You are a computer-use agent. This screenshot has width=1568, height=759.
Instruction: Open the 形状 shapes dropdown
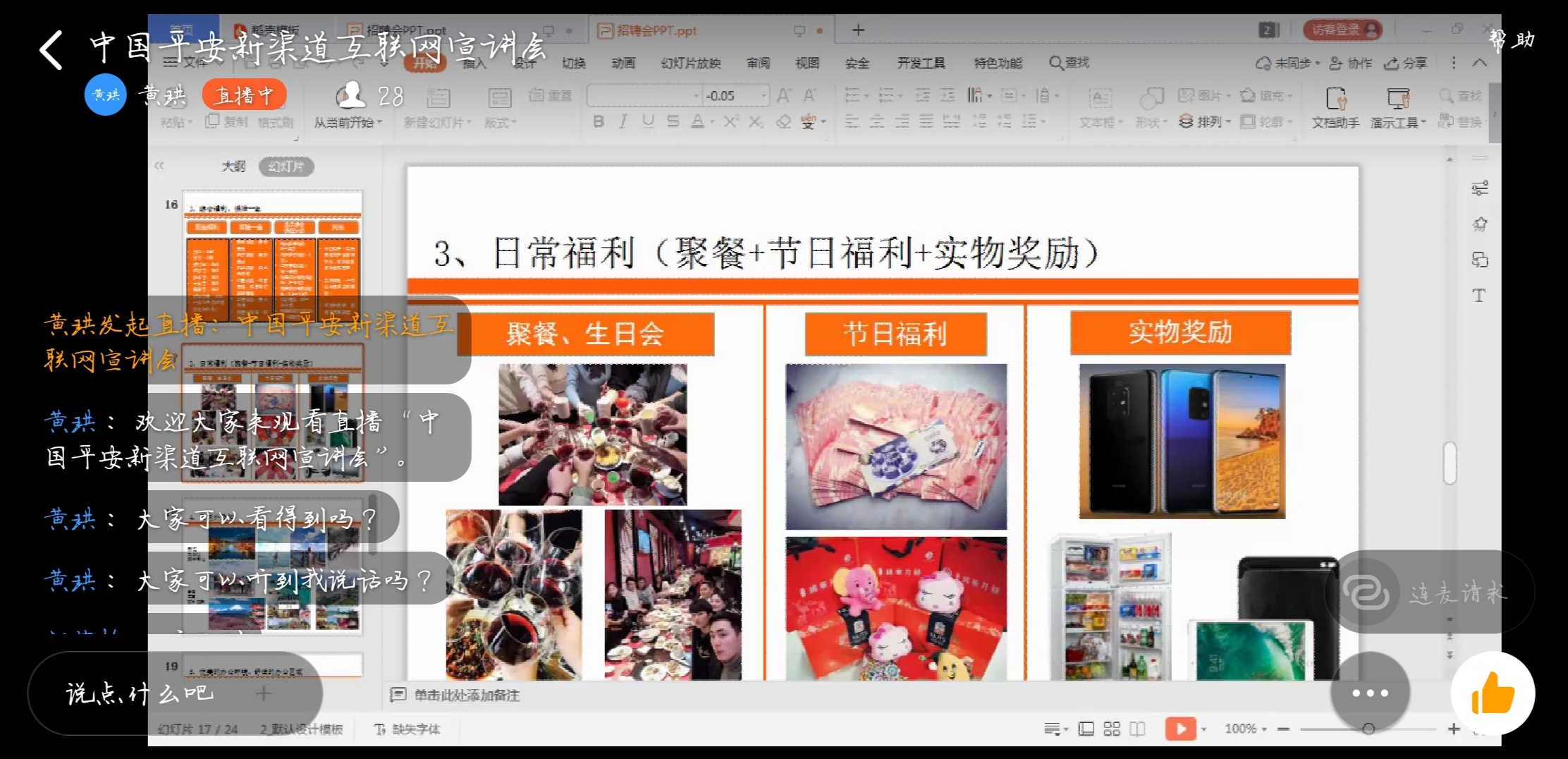(x=1151, y=123)
